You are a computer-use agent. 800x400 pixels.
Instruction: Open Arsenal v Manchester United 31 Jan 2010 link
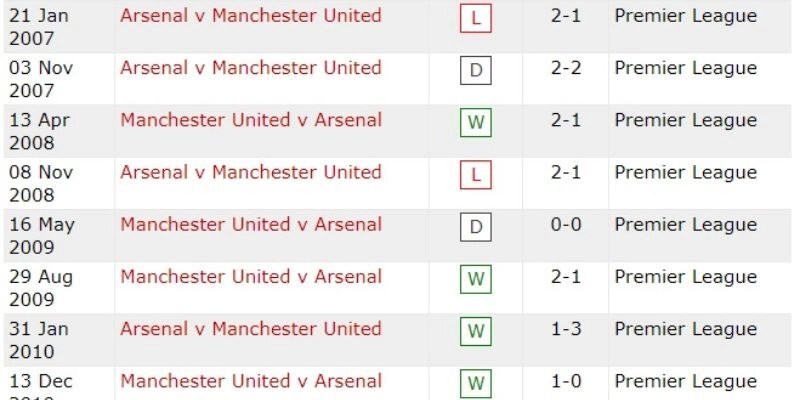tap(251, 329)
